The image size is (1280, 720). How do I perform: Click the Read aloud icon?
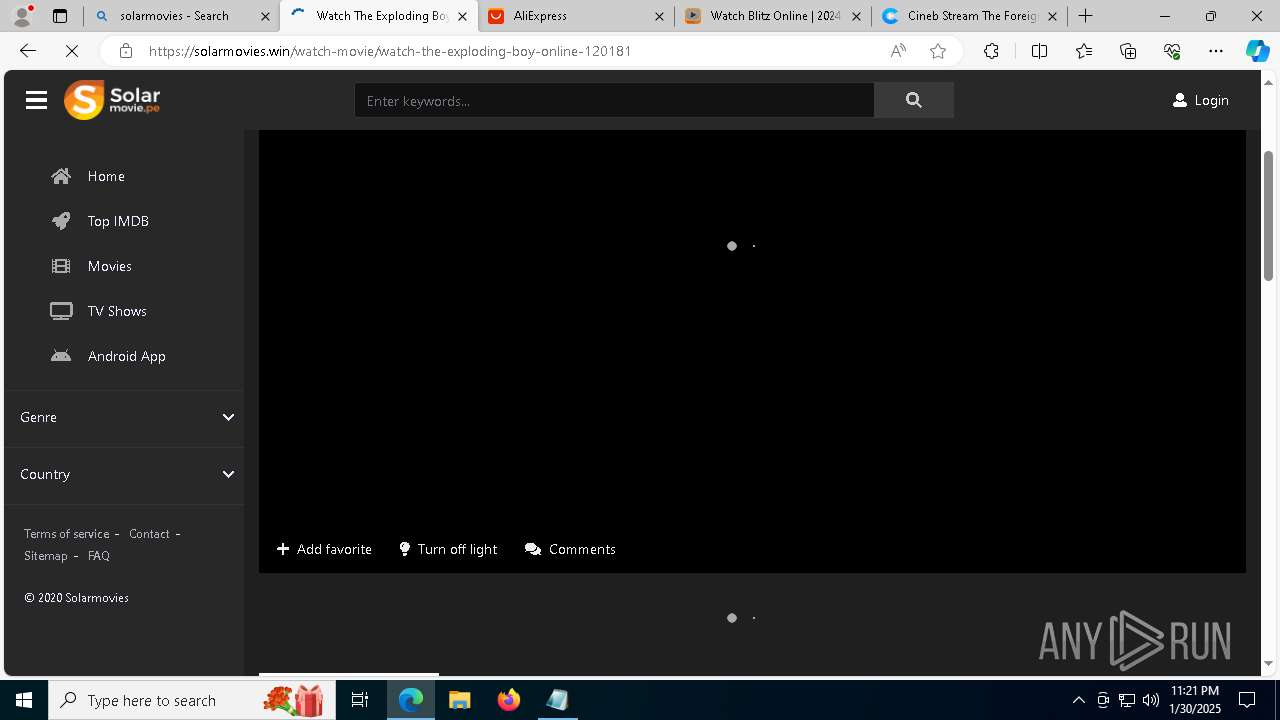(898, 51)
